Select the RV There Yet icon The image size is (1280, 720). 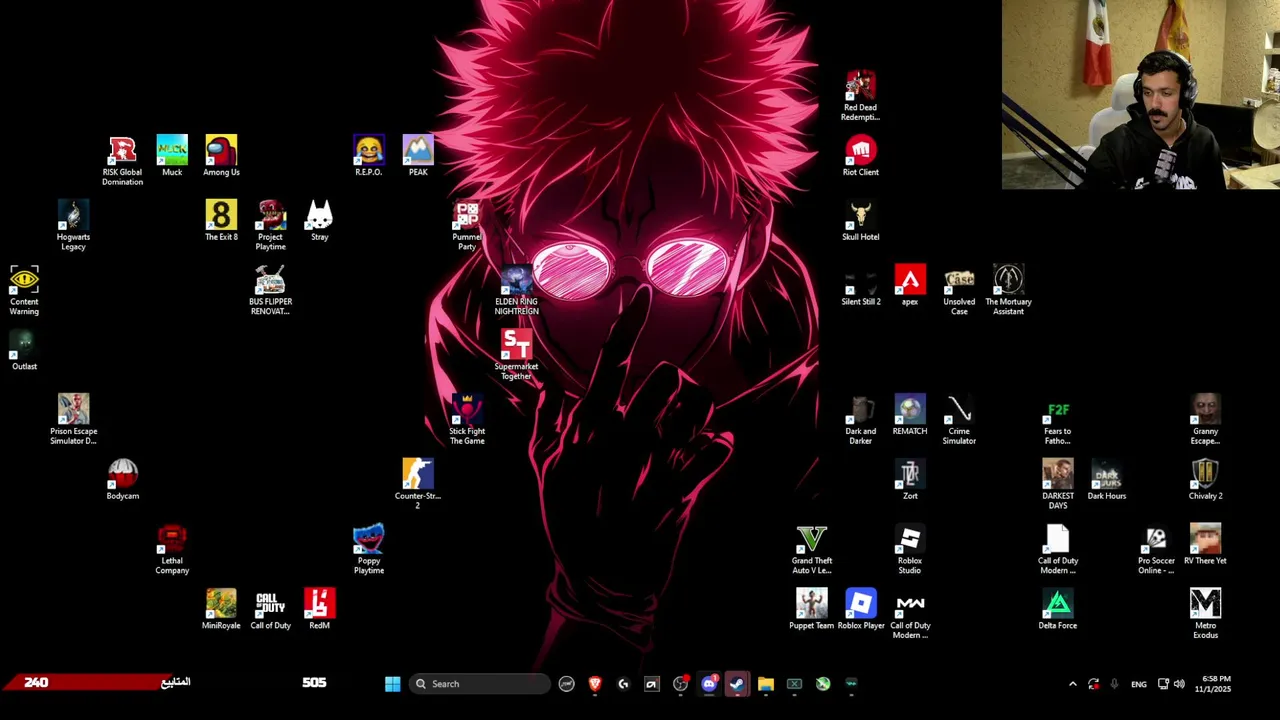click(x=1205, y=545)
